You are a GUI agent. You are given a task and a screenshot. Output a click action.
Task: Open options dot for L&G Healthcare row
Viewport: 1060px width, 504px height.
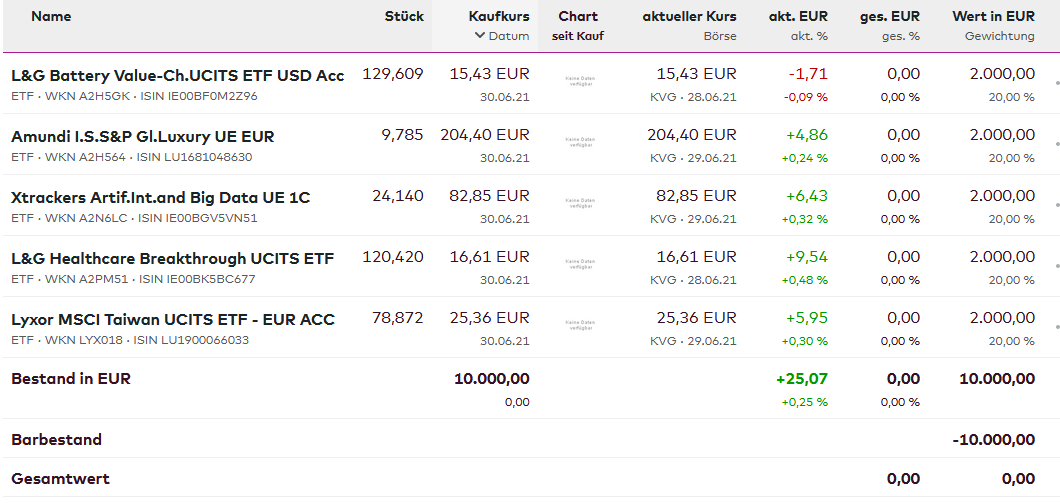(x=1057, y=267)
